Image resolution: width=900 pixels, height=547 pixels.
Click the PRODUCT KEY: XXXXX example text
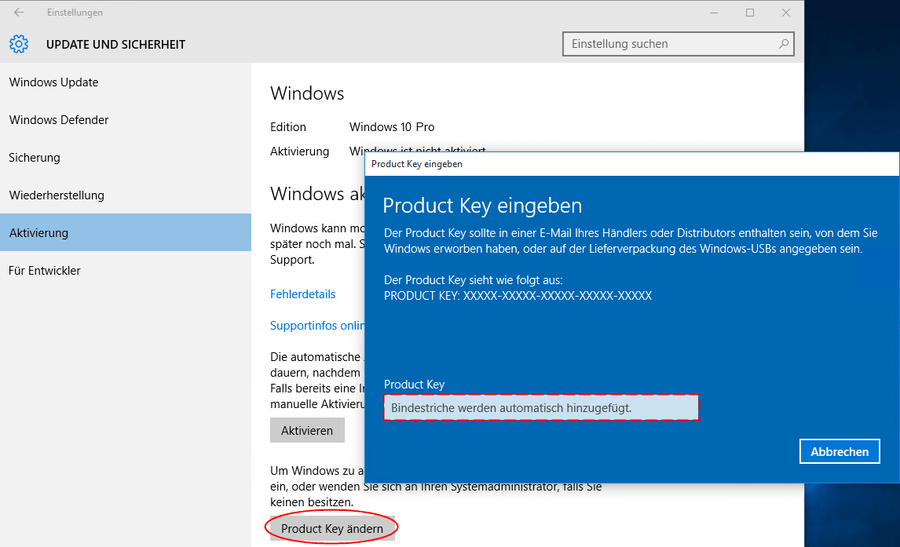(518, 296)
